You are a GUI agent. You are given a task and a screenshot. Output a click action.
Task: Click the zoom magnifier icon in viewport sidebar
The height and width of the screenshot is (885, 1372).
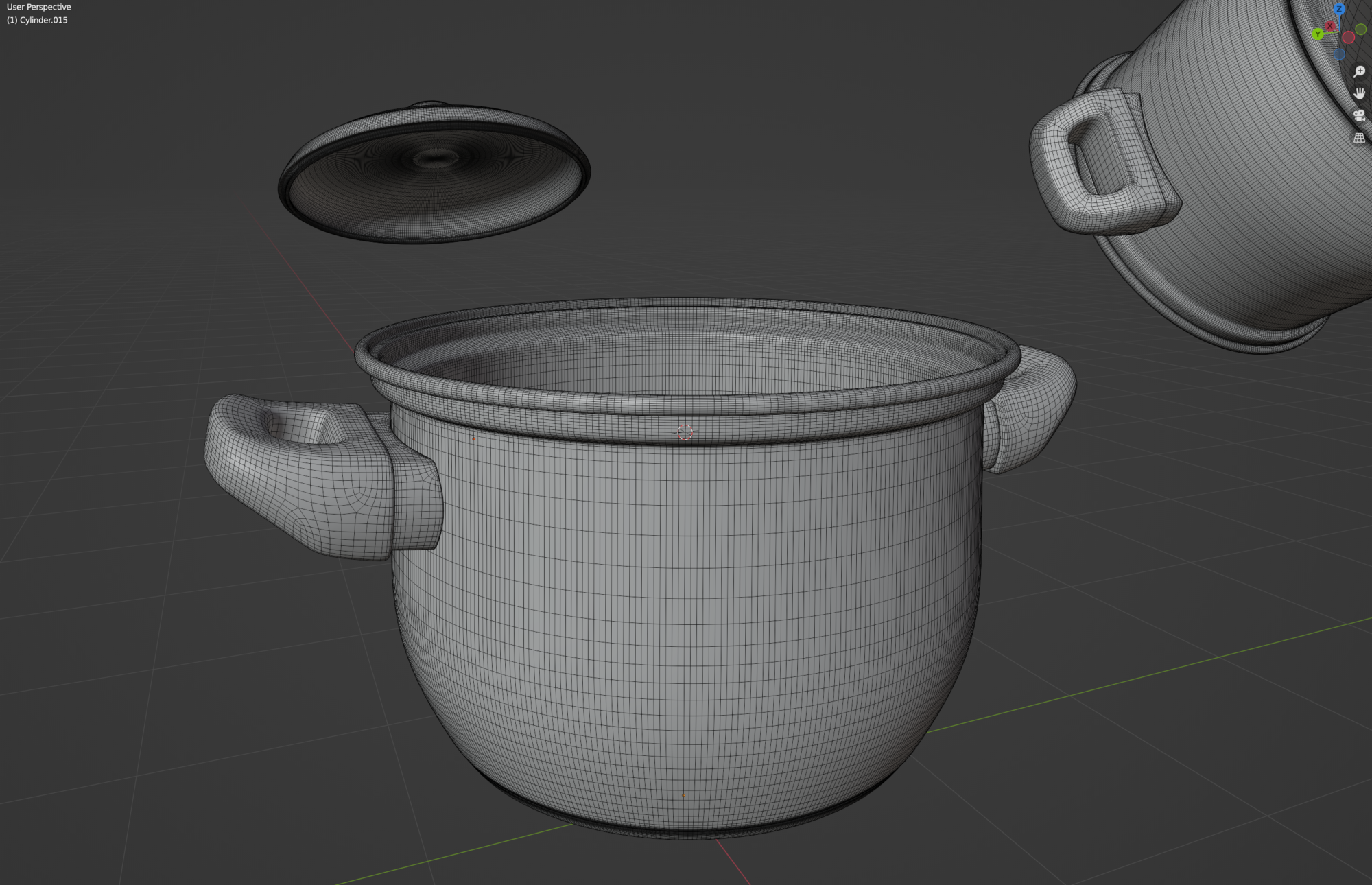point(1360,71)
